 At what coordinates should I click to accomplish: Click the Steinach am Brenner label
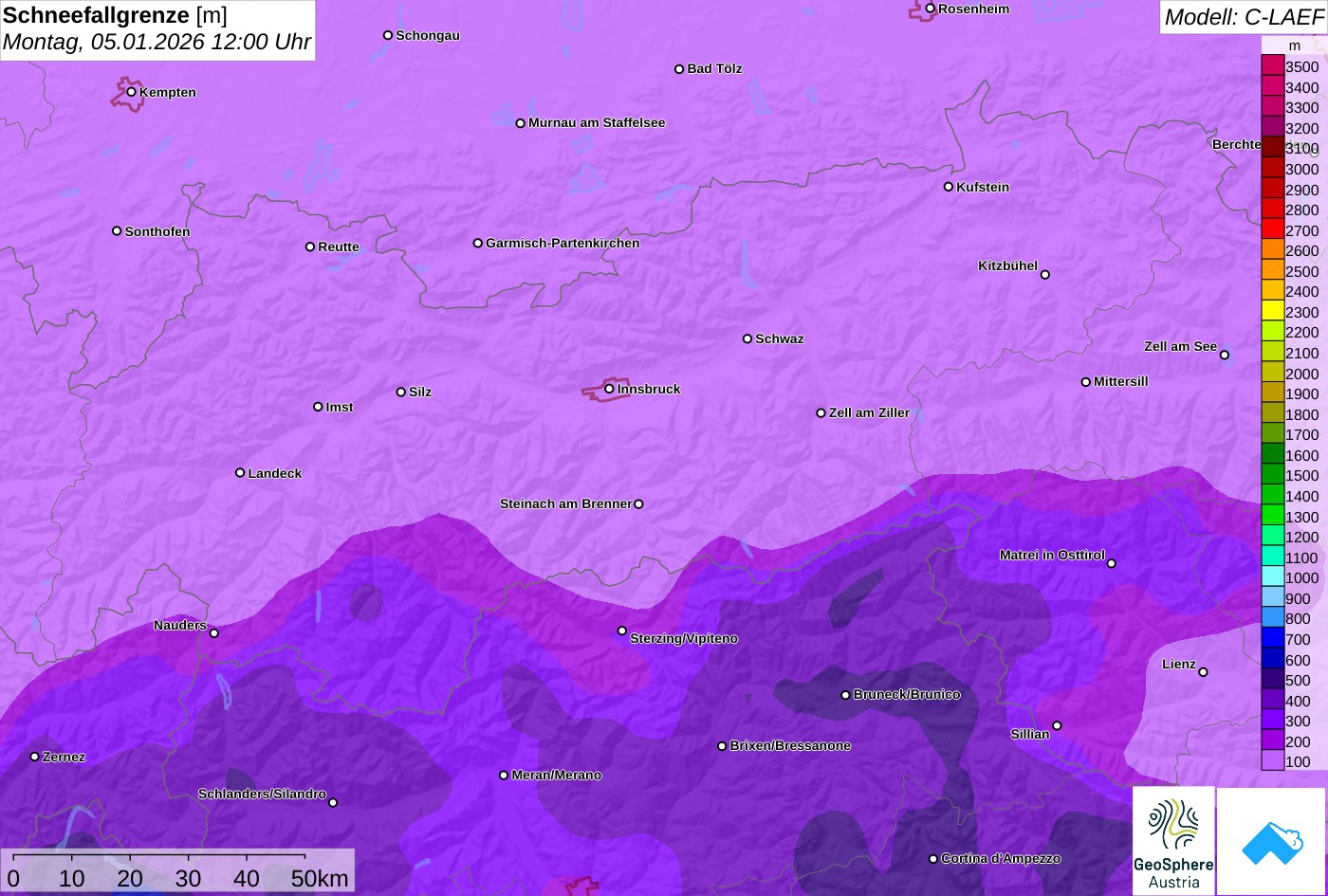(x=565, y=503)
